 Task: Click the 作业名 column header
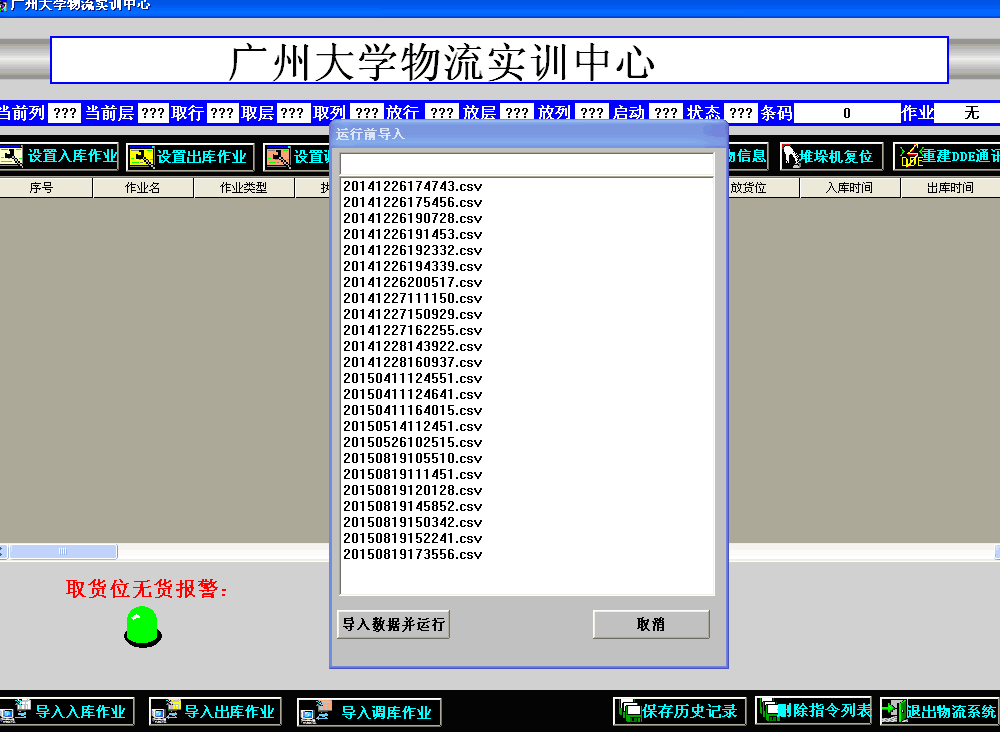(143, 188)
